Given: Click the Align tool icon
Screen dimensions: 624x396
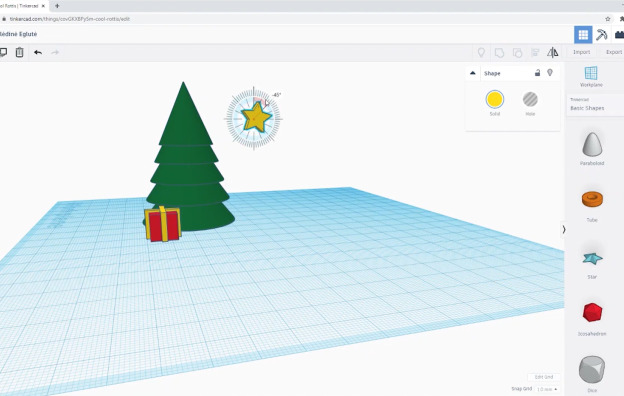Looking at the screenshot, I should (535, 53).
